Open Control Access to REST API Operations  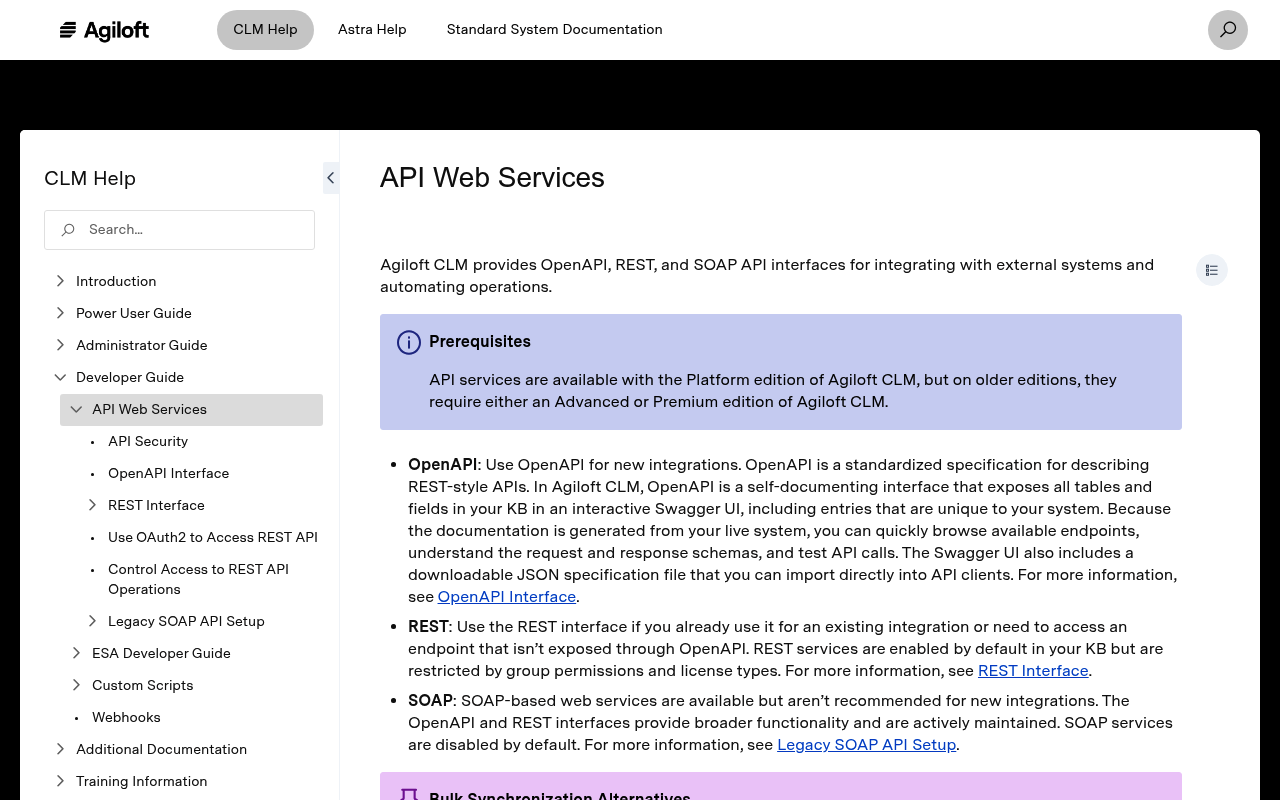click(199, 579)
